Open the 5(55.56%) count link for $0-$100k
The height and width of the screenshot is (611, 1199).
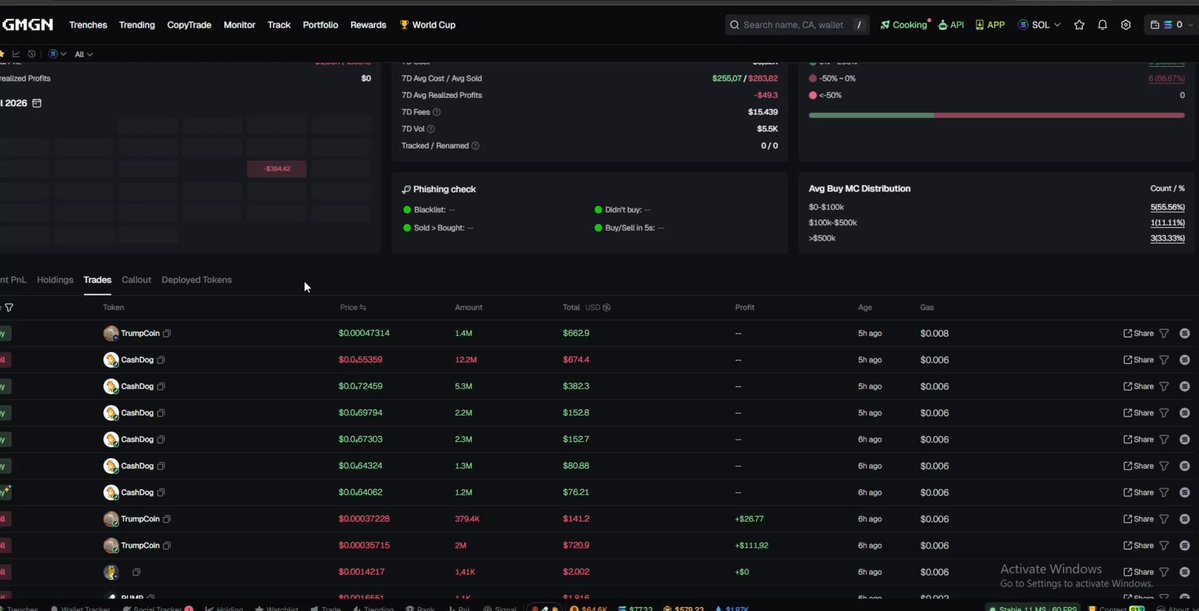1167,207
